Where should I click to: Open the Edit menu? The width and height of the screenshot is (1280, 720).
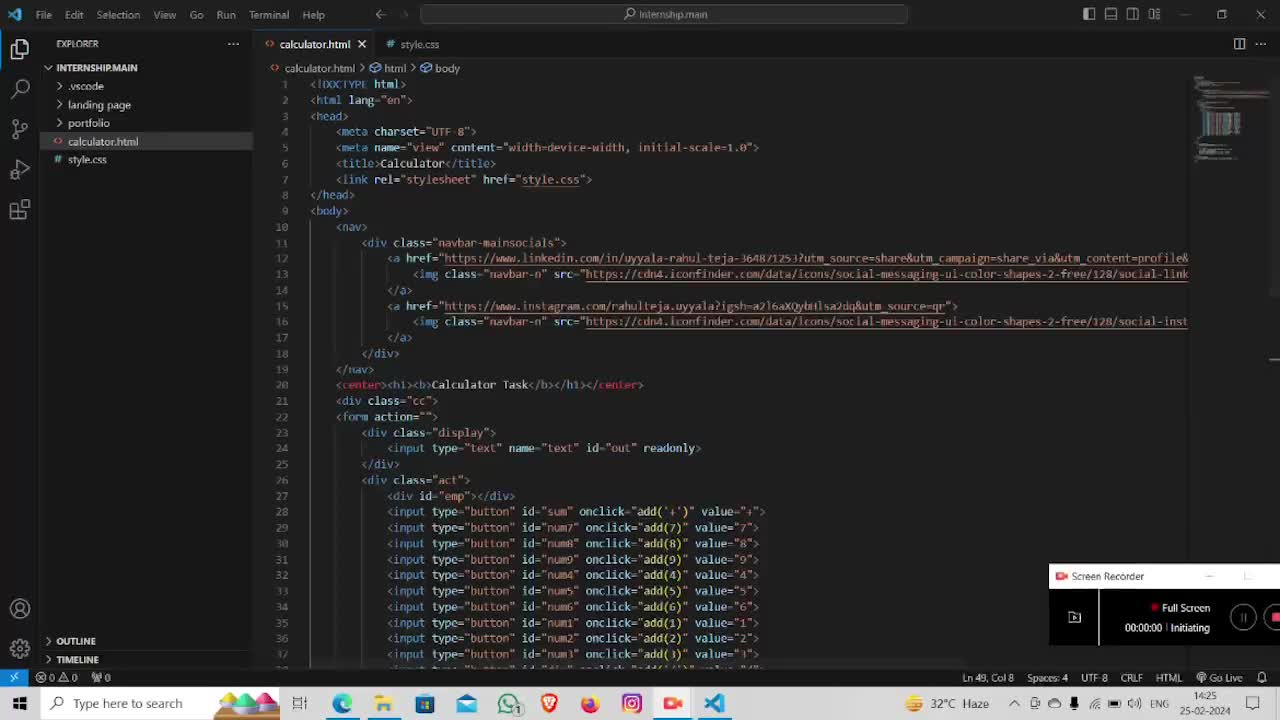(74, 15)
